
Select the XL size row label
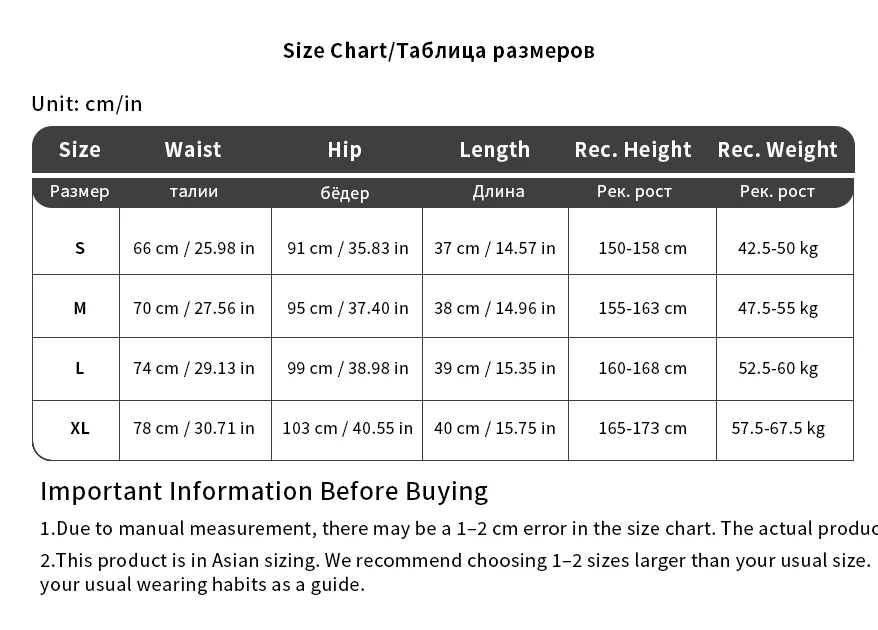coord(80,428)
